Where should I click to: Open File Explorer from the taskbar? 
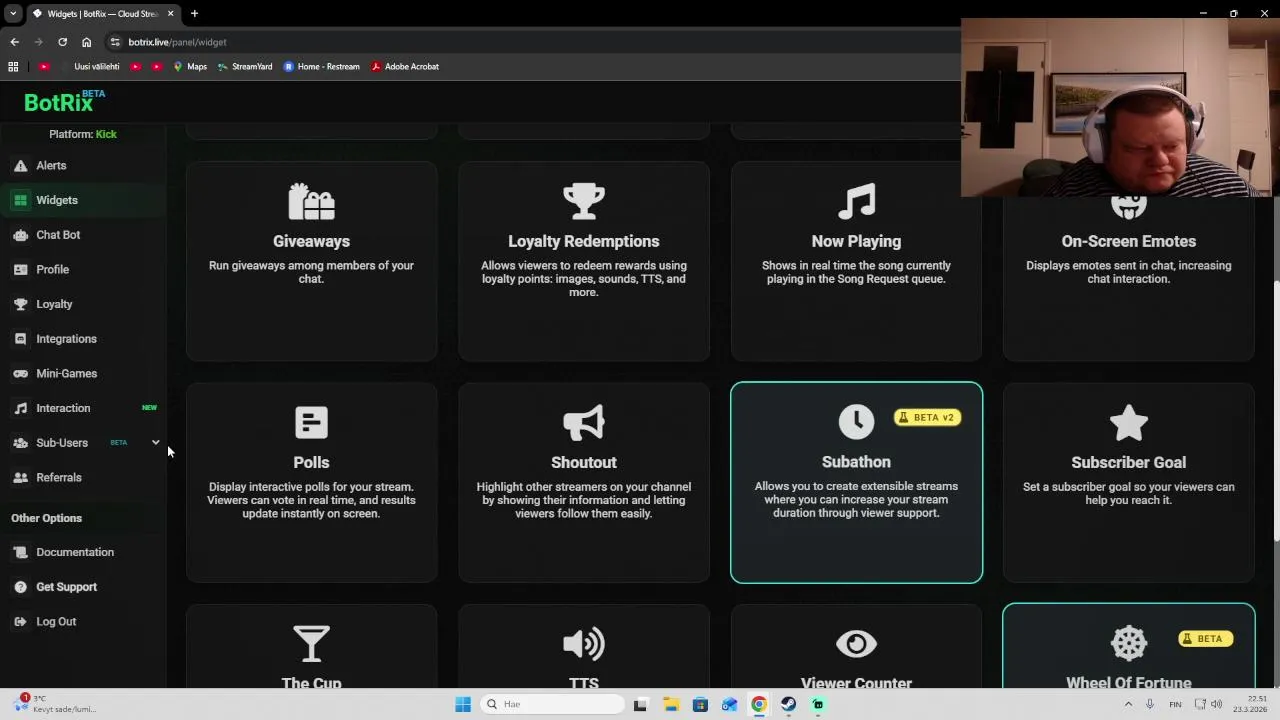670,704
